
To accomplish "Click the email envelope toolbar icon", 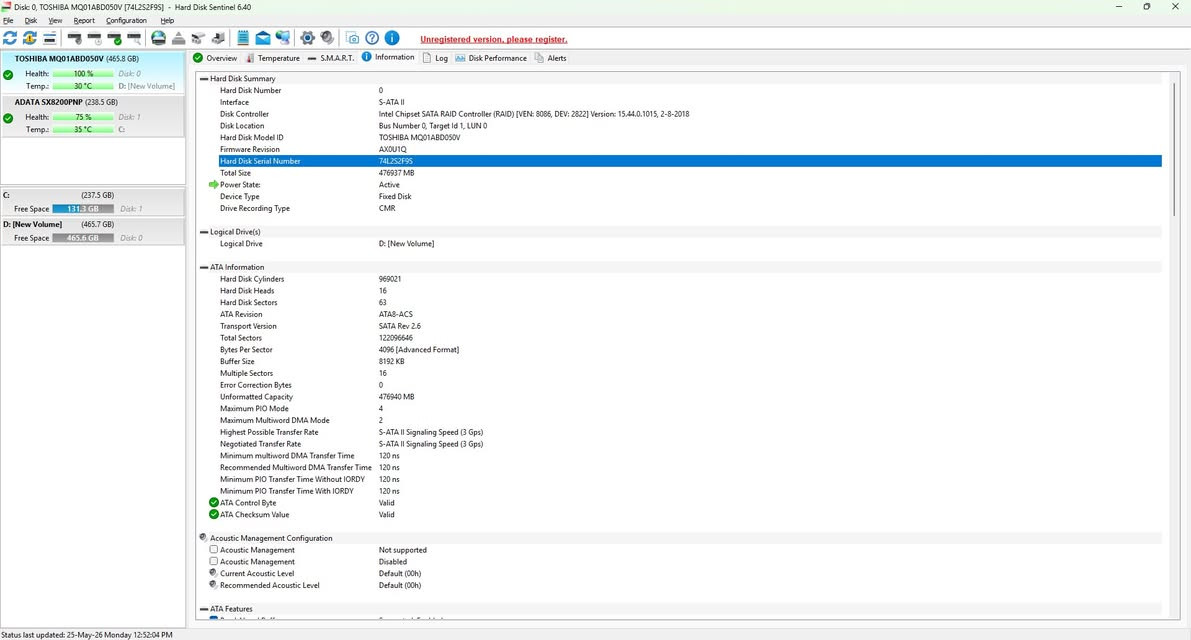I will (x=263, y=38).
